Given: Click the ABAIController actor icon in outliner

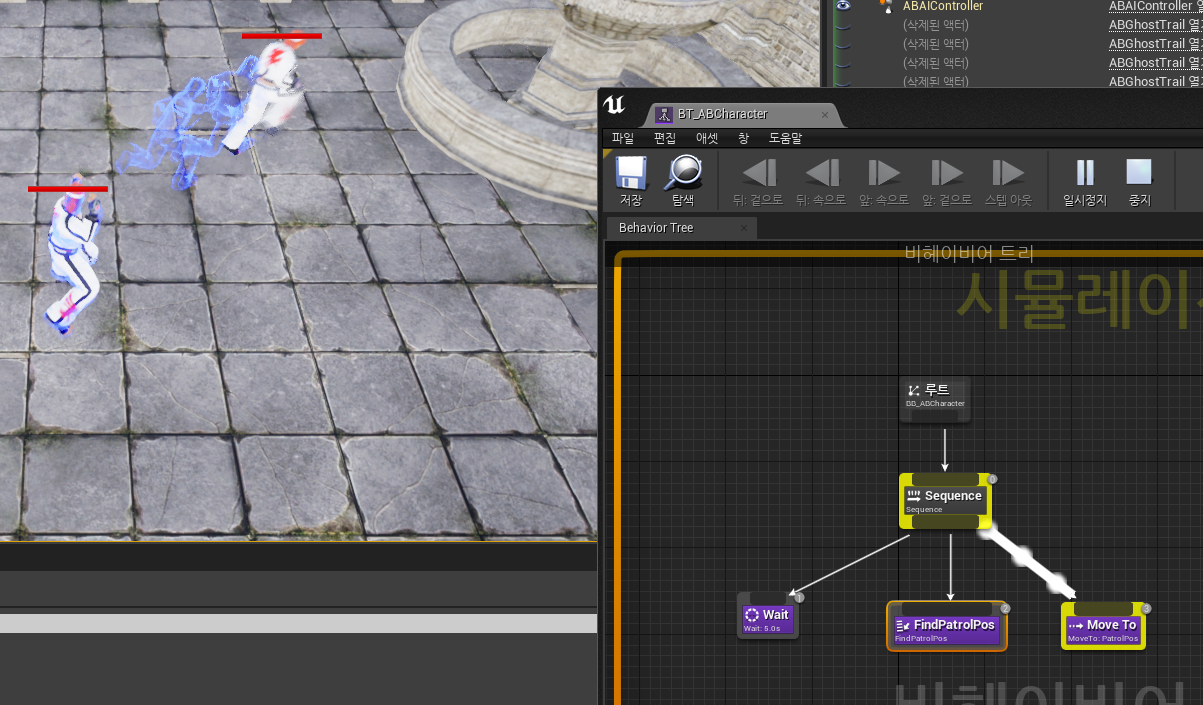Looking at the screenshot, I should (x=885, y=6).
